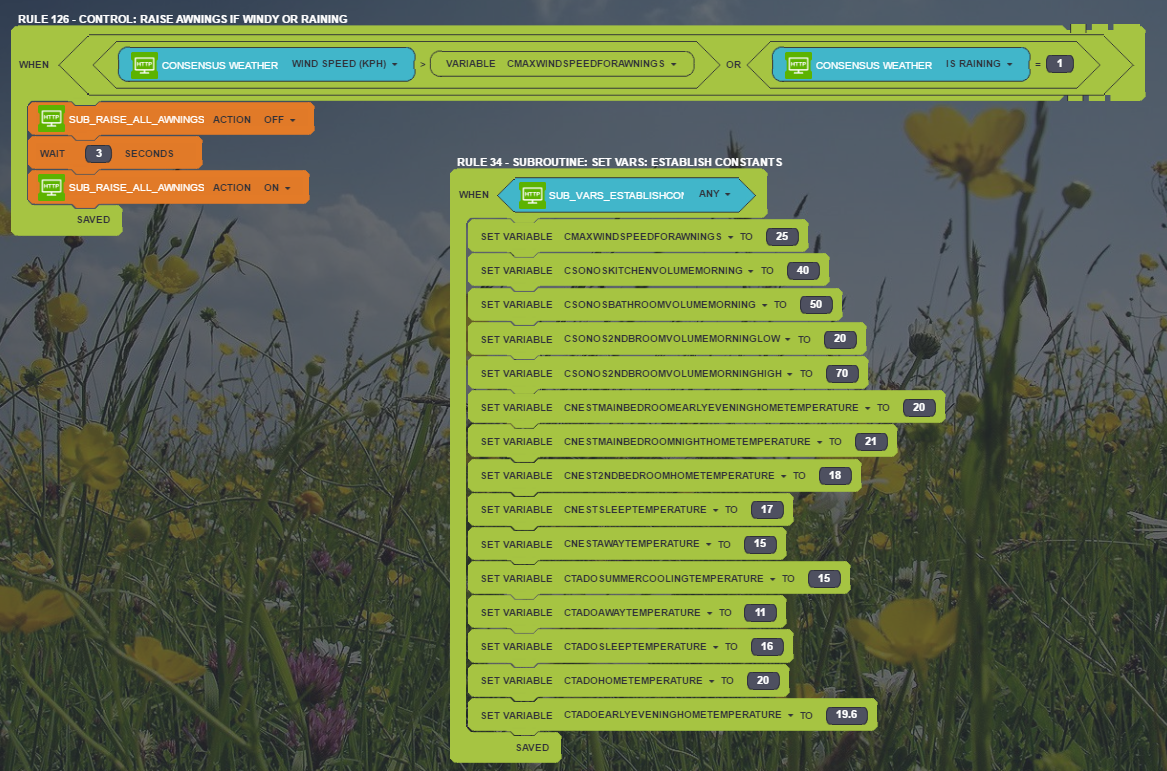1167x771 pixels.
Task: Click the Is Raining comparison value 1
Action: tap(1059, 64)
